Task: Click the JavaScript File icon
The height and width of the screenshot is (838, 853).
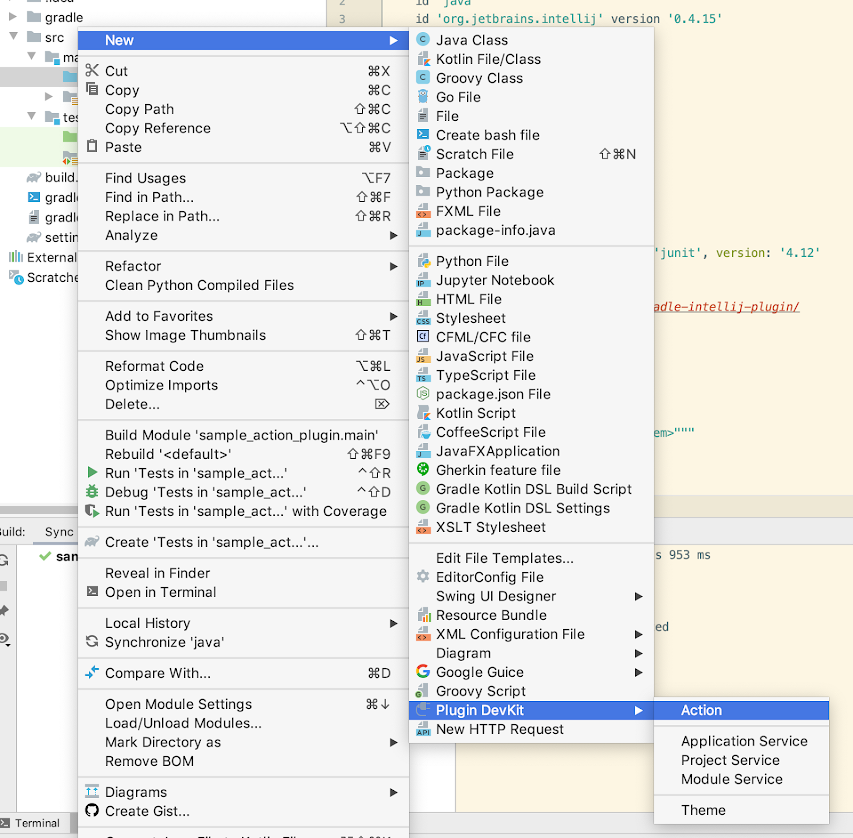Action: point(423,356)
